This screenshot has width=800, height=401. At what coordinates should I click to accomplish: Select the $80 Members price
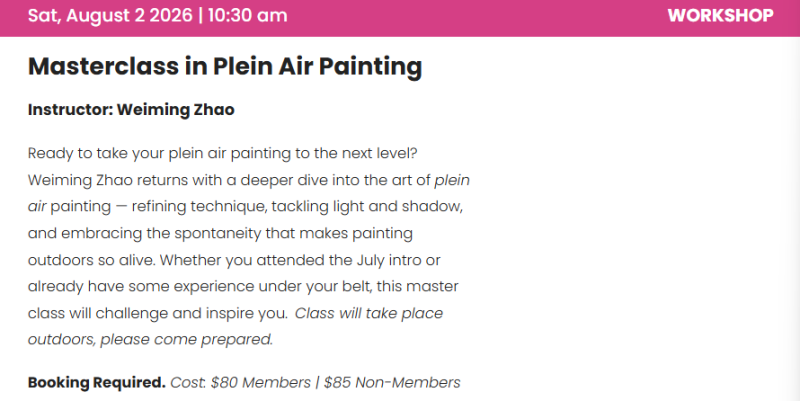click(260, 383)
